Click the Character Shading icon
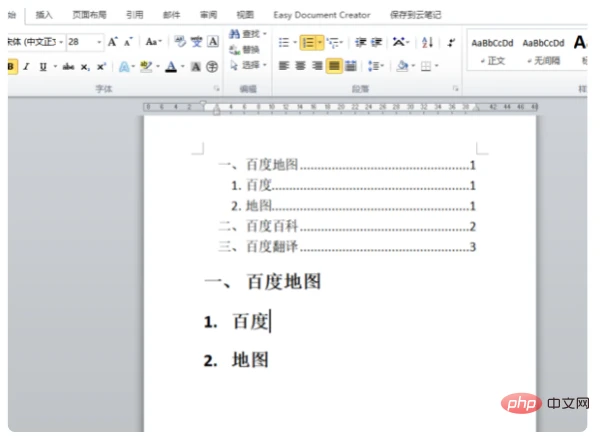 196,67
